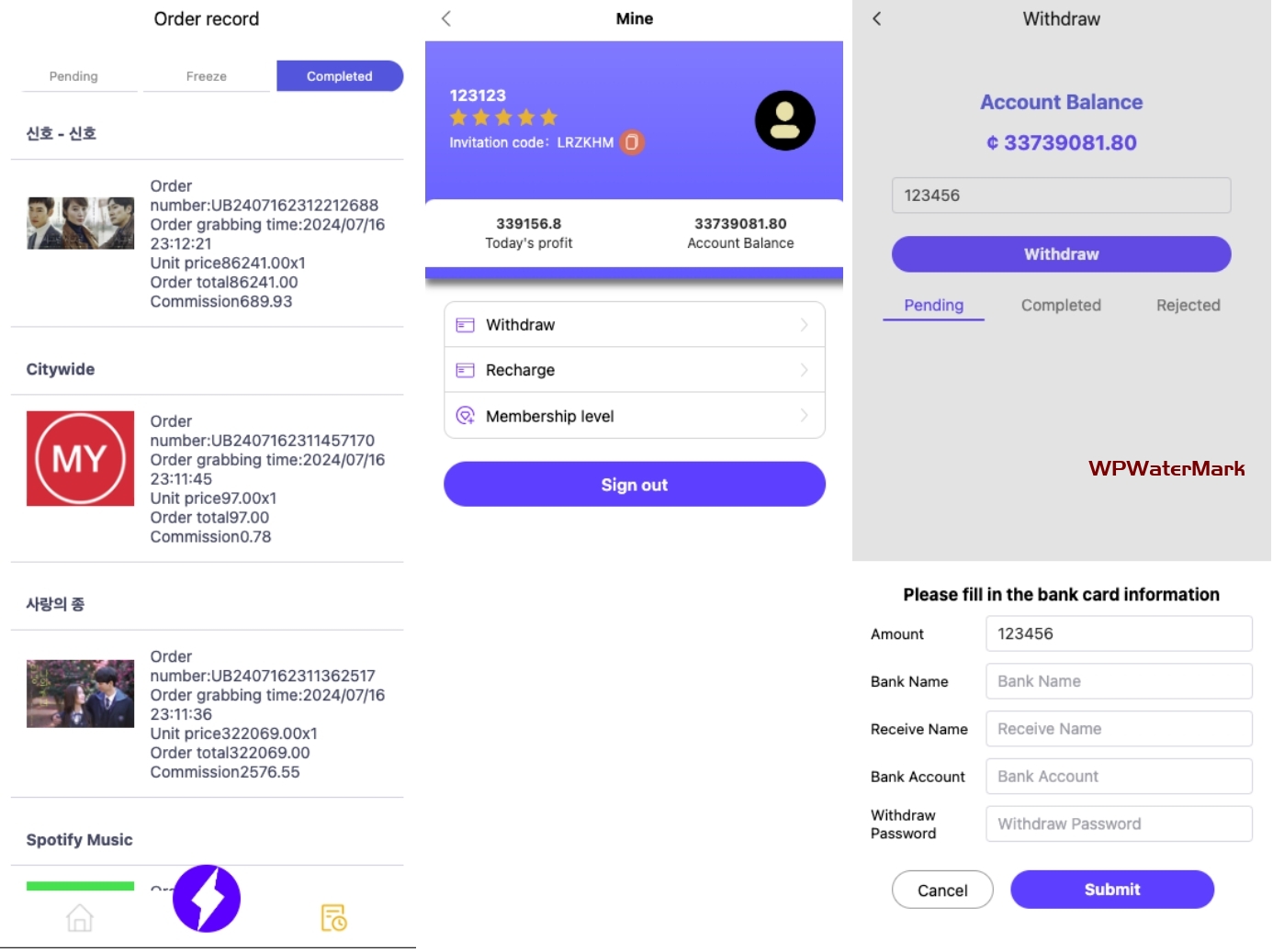The image size is (1273, 952).
Task: Click the Bank Name input field
Action: 1118,681
